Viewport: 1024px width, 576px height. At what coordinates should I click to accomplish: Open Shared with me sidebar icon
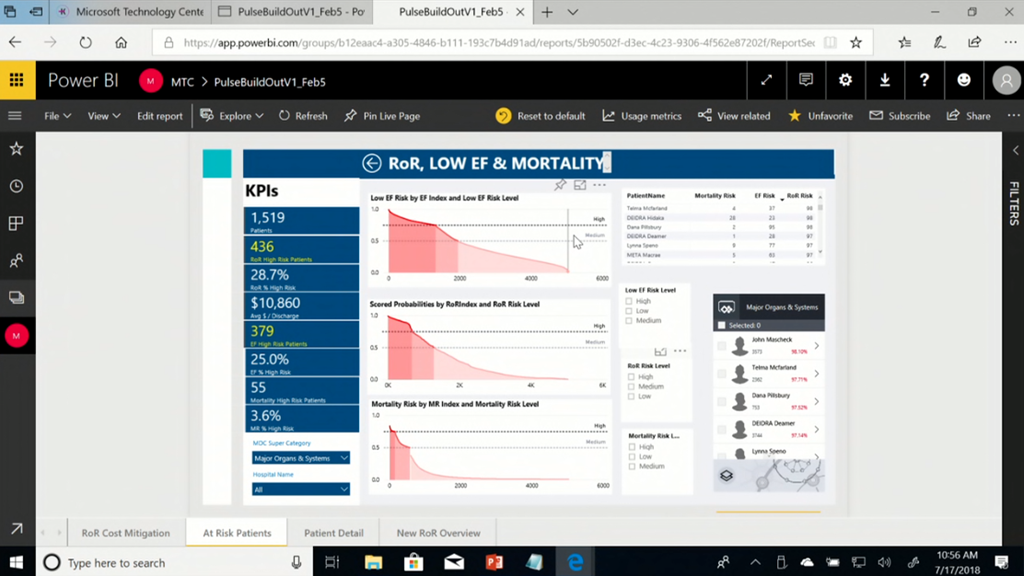pos(16,261)
